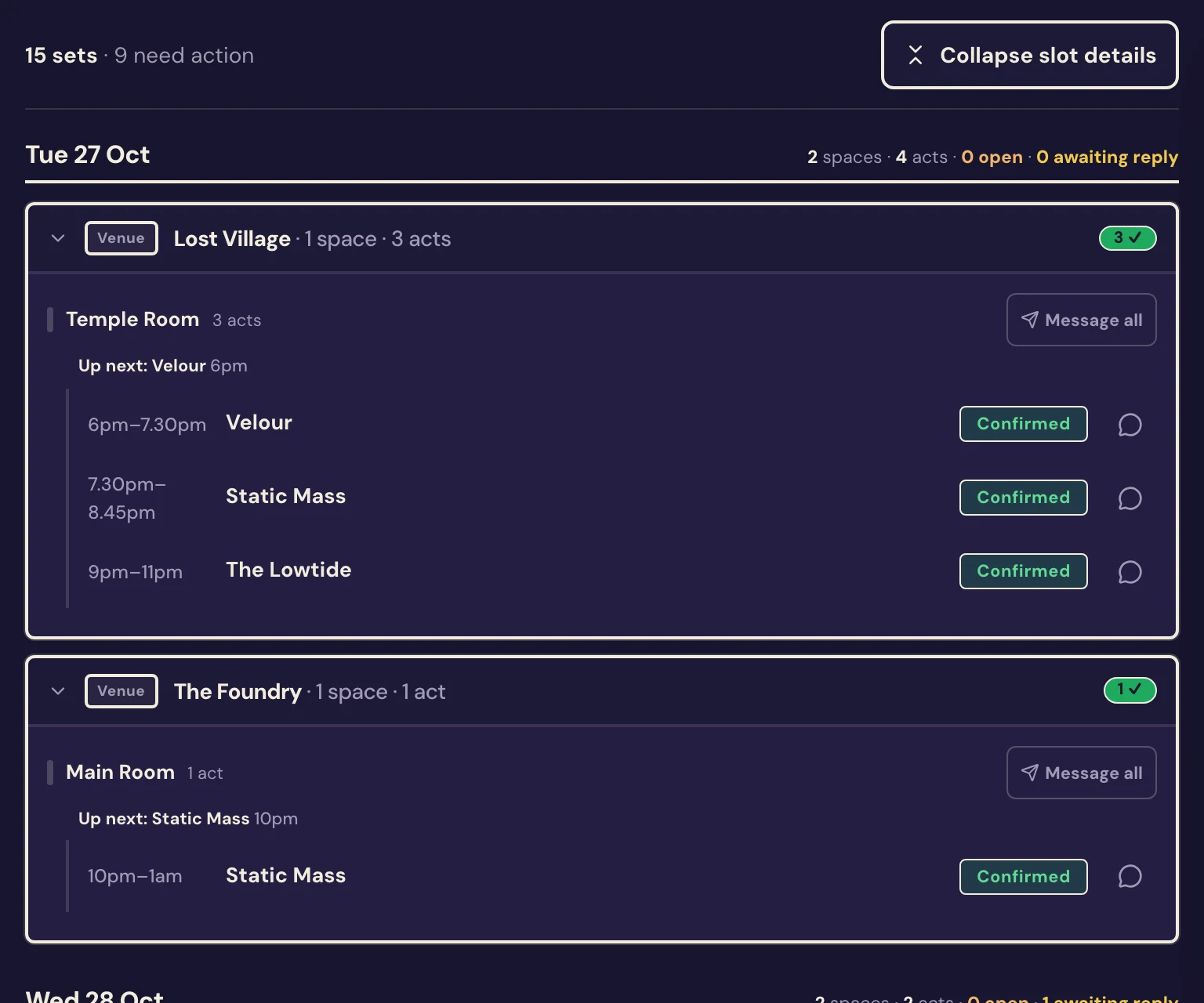Screen dimensions: 1204x1003
Task: Open chat for The Lowtide set
Action: tap(1130, 572)
